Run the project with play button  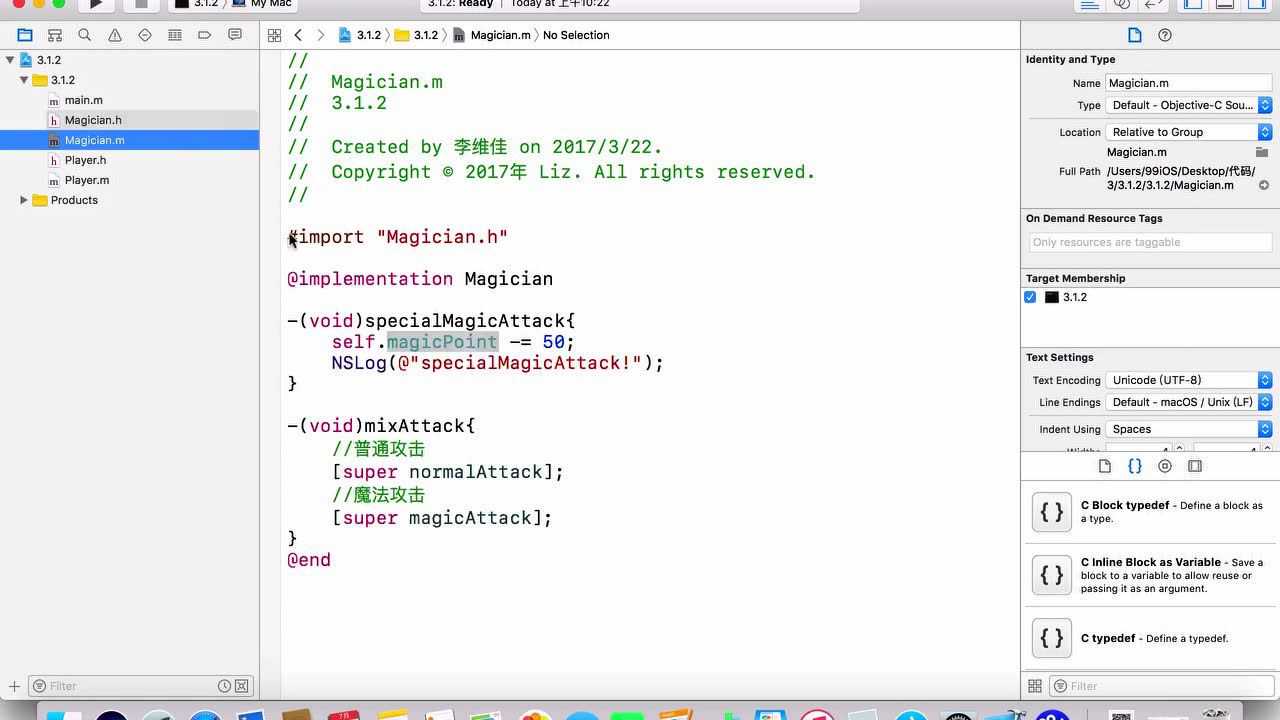coord(96,4)
